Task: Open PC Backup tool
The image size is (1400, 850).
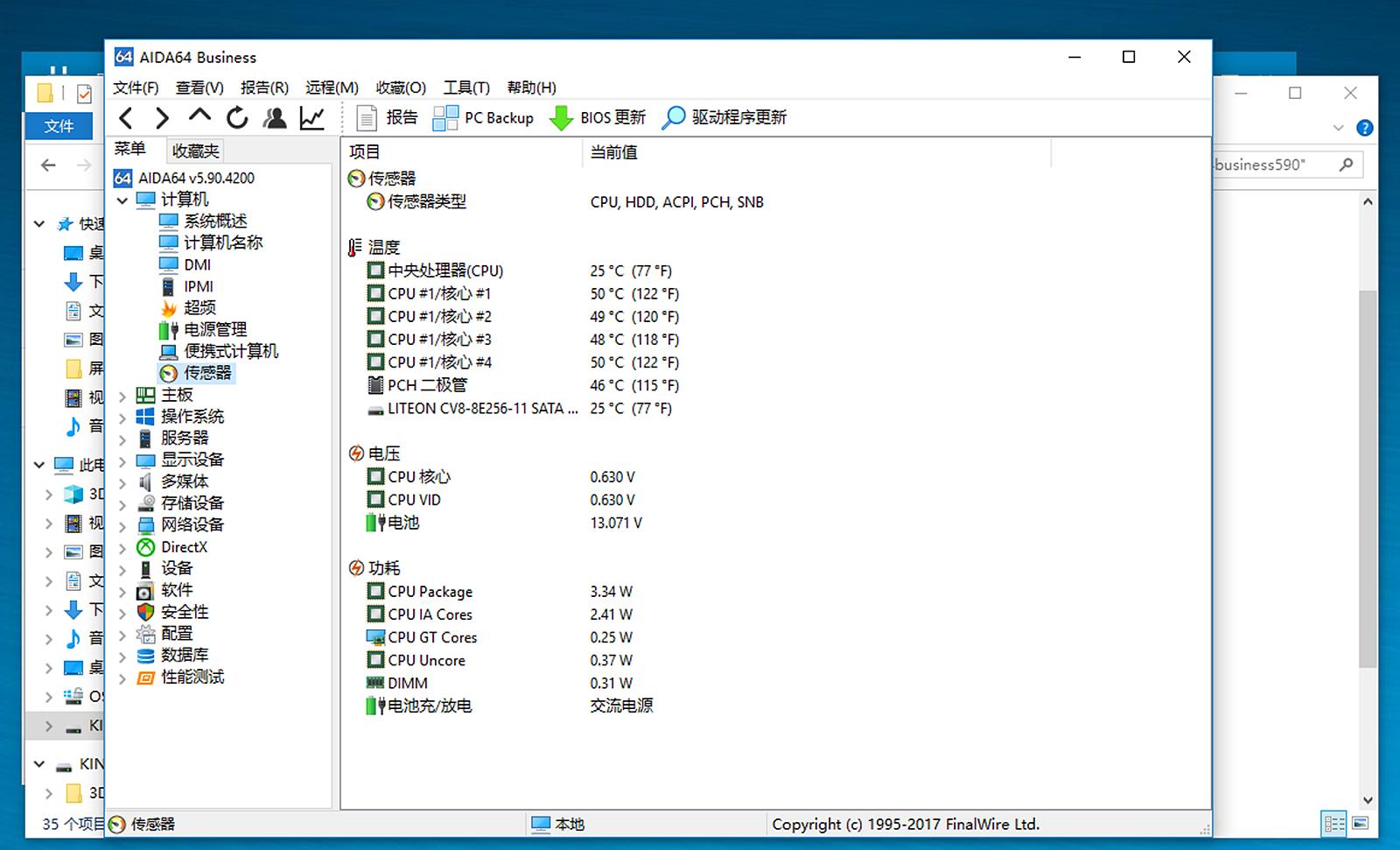Action: click(x=483, y=117)
